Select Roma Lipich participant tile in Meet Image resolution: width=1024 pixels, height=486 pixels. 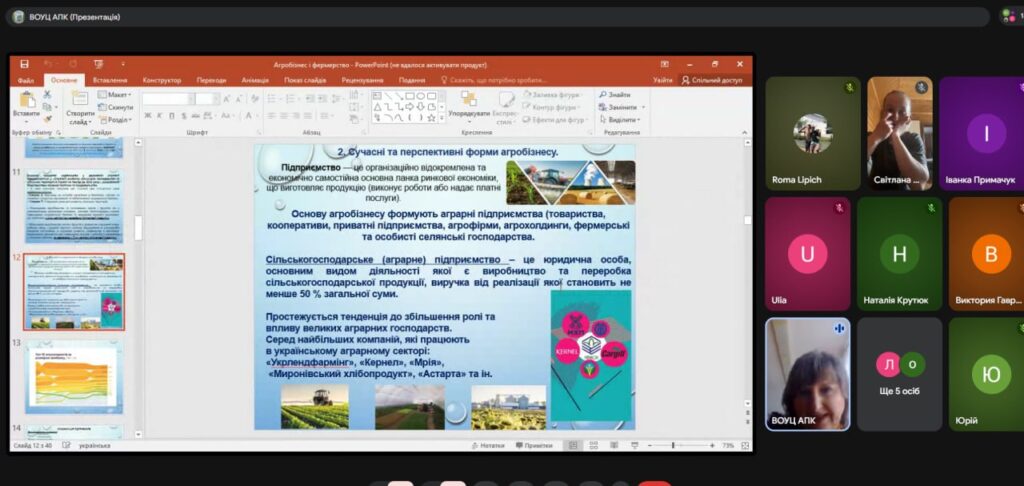coord(812,133)
